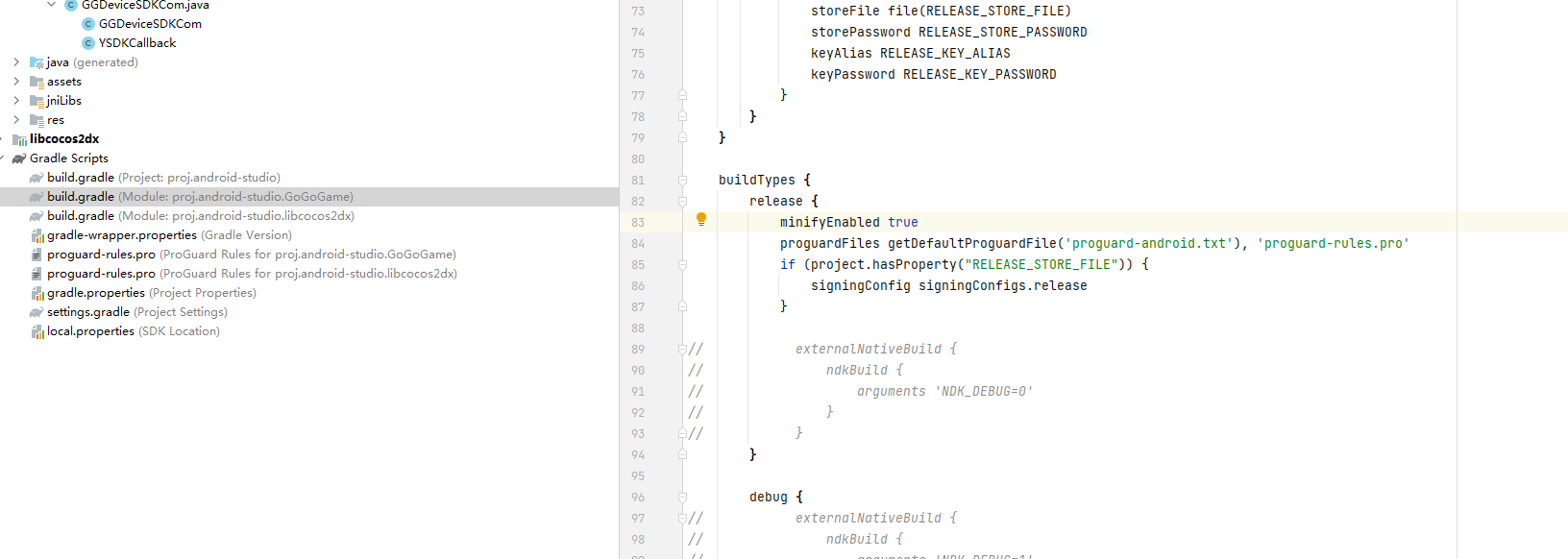
Task: Click line number 83 in the gutter
Action: pyautogui.click(x=638, y=222)
